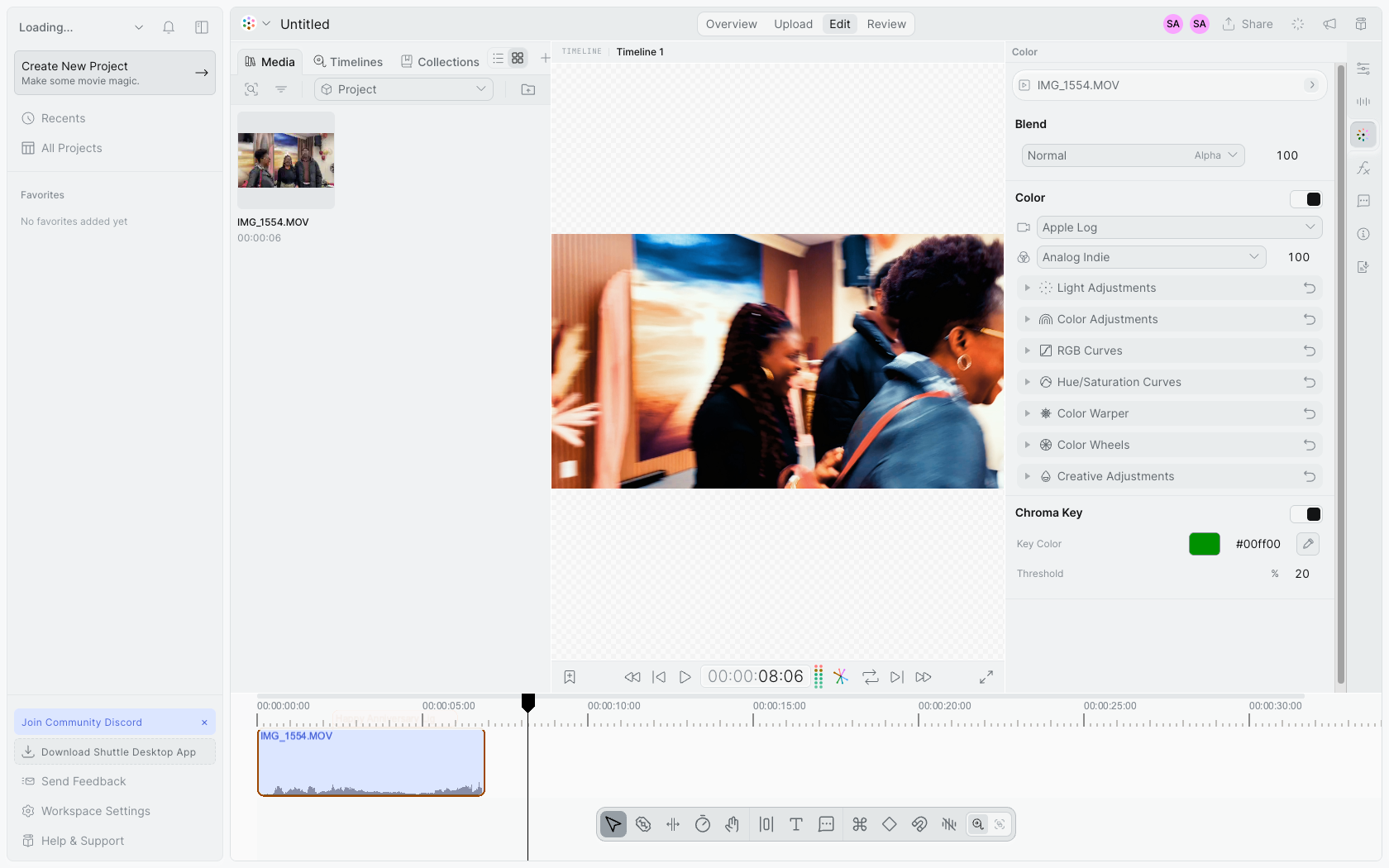Select the hand pan tool
Viewport: 1389px width, 868px height.
coord(733,824)
